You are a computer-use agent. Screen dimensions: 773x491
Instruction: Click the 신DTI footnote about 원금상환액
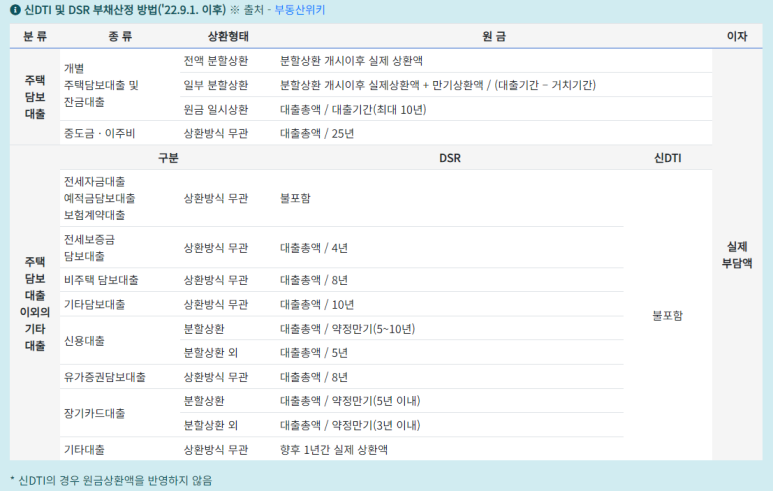point(111,480)
